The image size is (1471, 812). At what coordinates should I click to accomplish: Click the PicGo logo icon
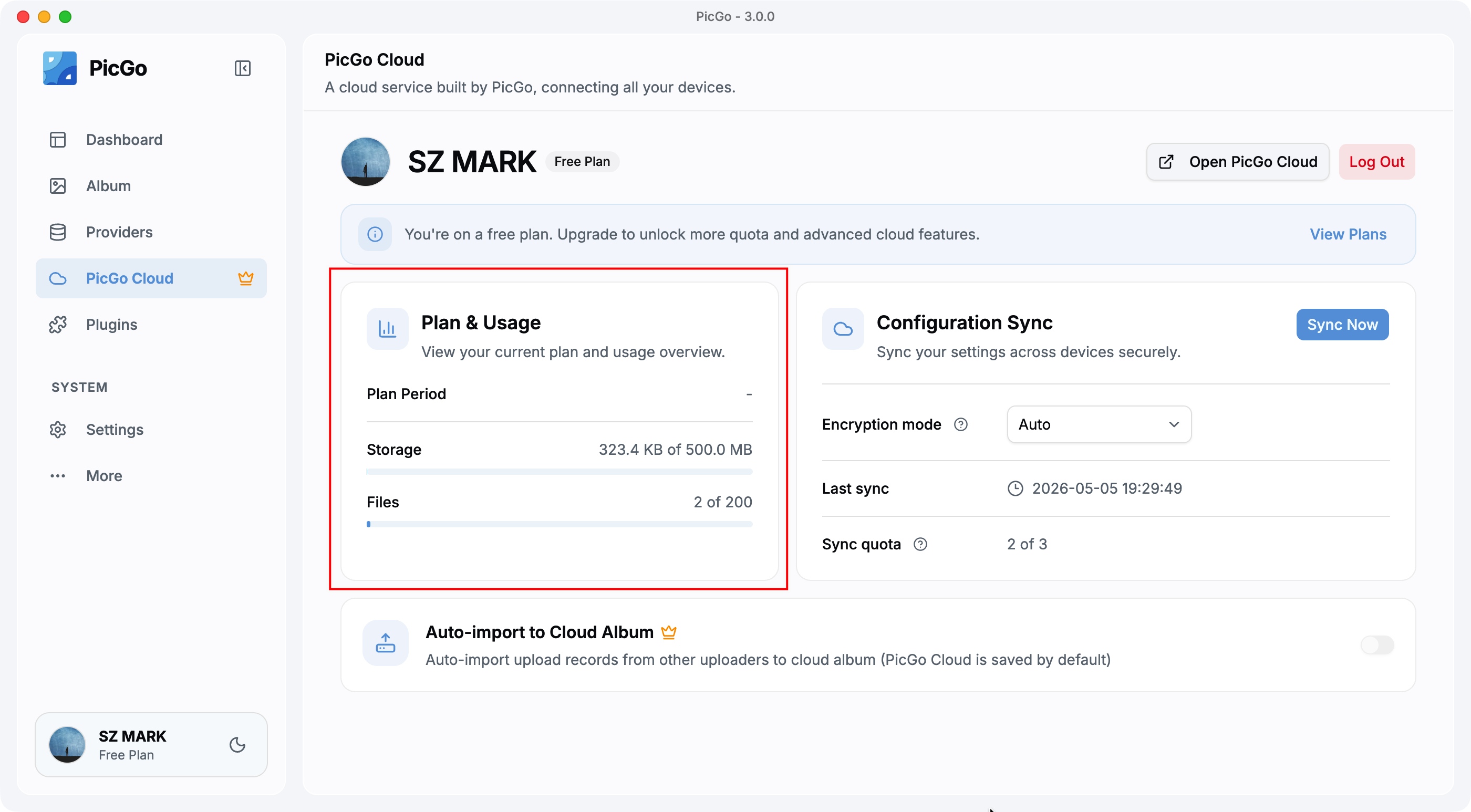click(x=59, y=68)
